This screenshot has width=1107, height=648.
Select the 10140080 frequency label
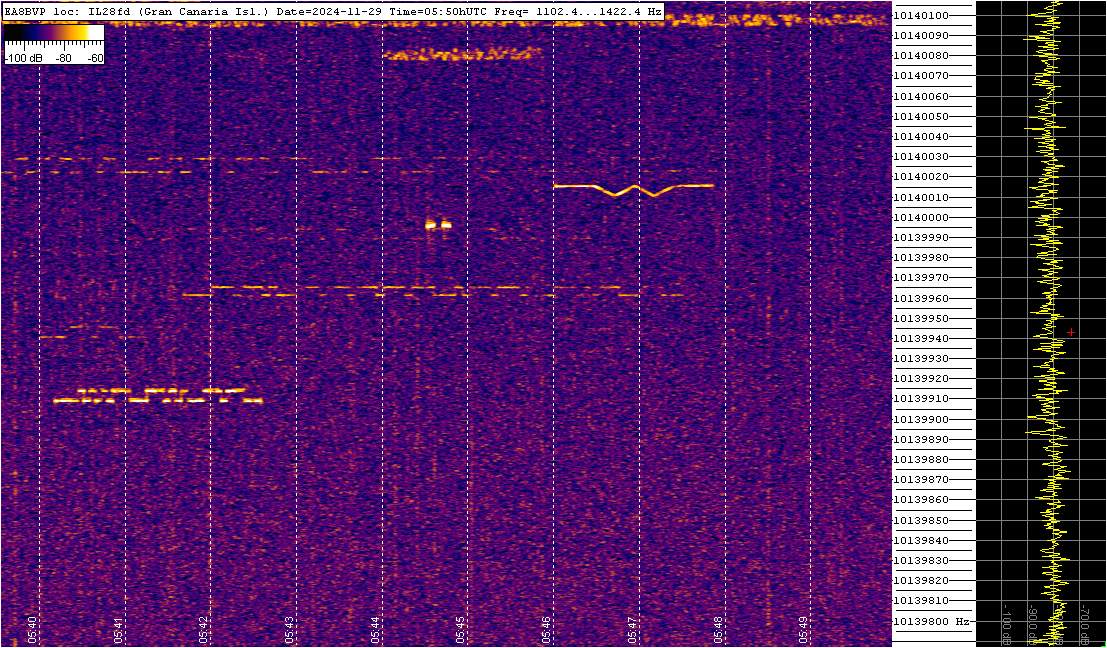click(920, 56)
